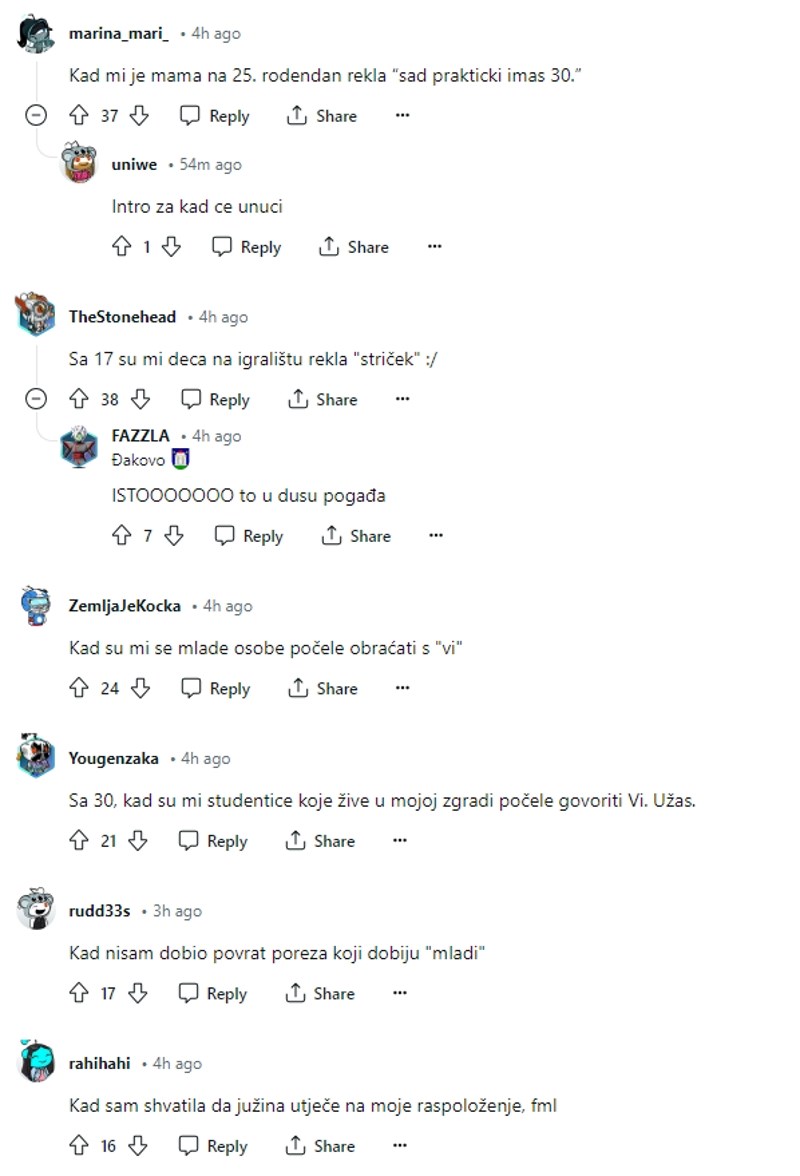Upvote rudd33s's tax refund comment
Screen dimensions: 800x1176
coord(79,993)
